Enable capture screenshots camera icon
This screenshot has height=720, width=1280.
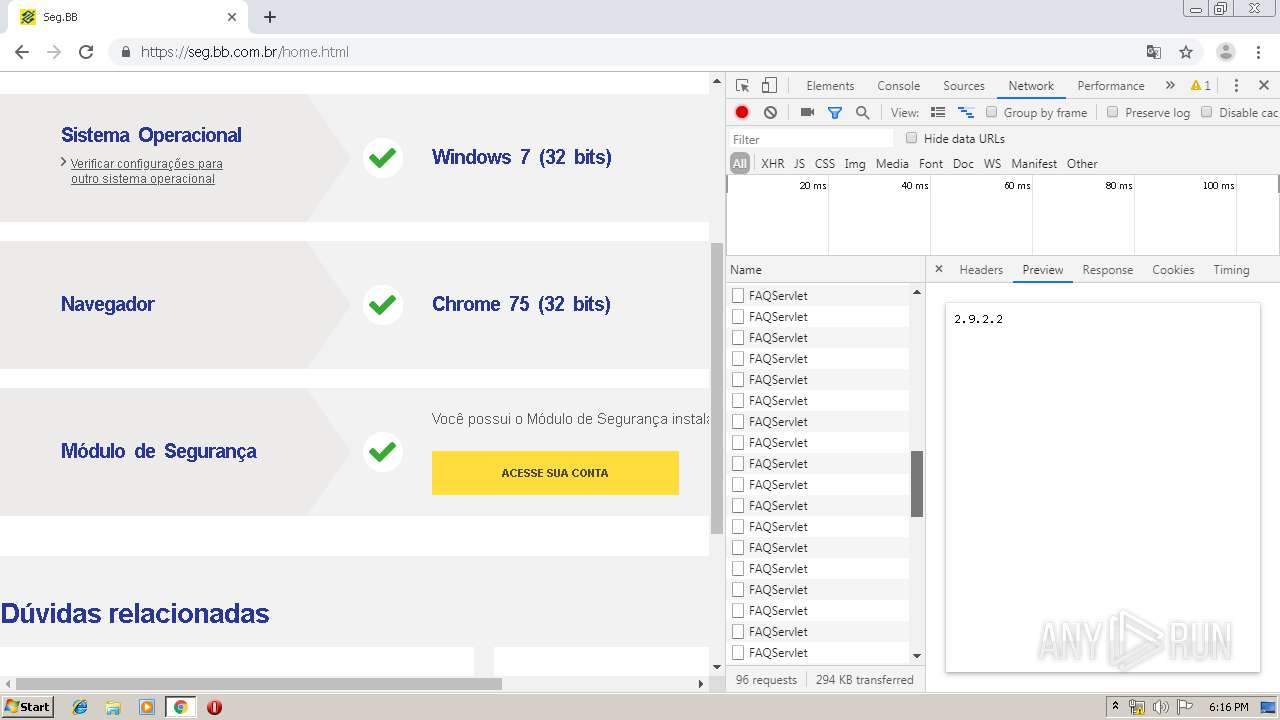(x=807, y=113)
